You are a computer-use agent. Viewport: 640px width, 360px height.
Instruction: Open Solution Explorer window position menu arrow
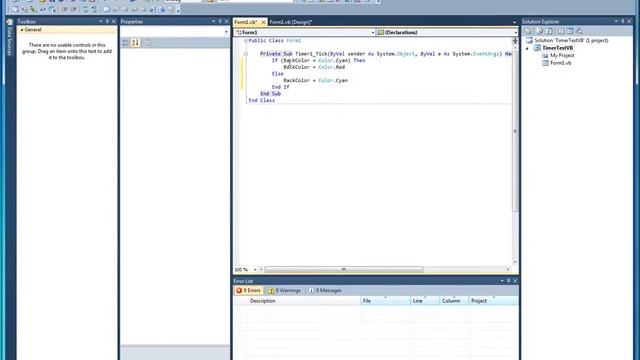coord(616,21)
